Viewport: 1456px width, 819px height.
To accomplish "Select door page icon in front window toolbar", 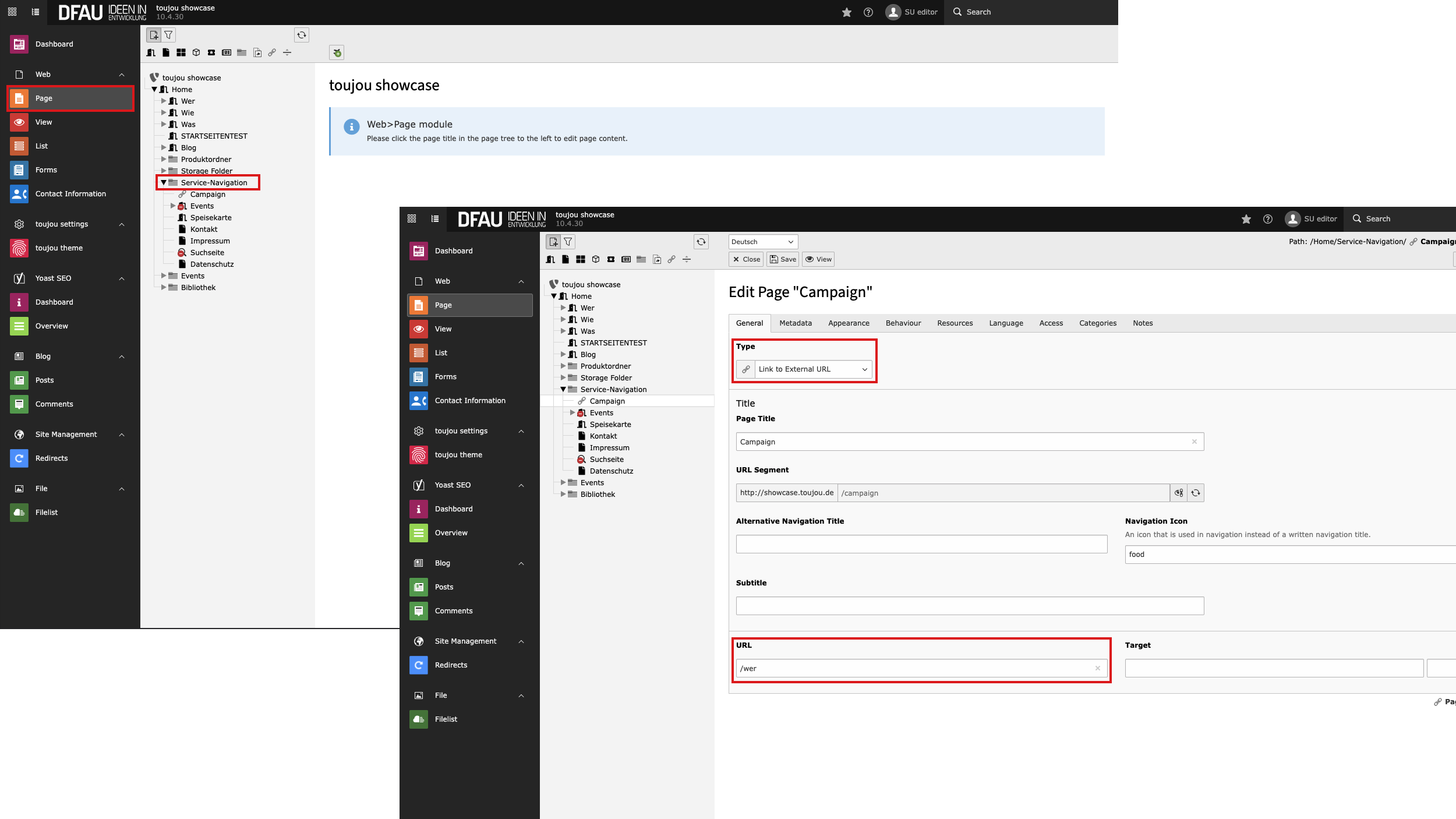I will point(550,259).
